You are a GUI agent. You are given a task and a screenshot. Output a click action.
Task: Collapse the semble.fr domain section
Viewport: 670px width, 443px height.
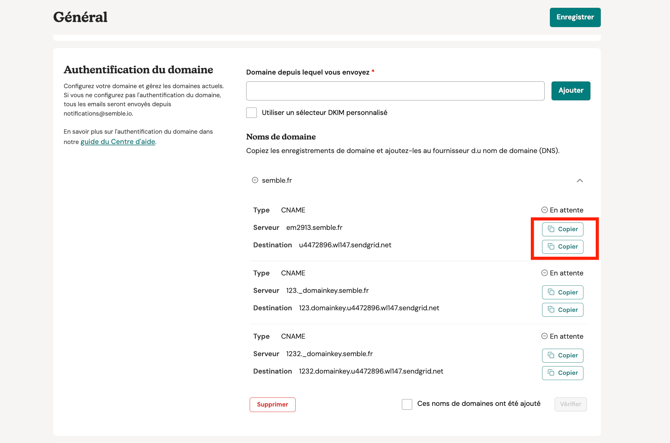tap(579, 180)
